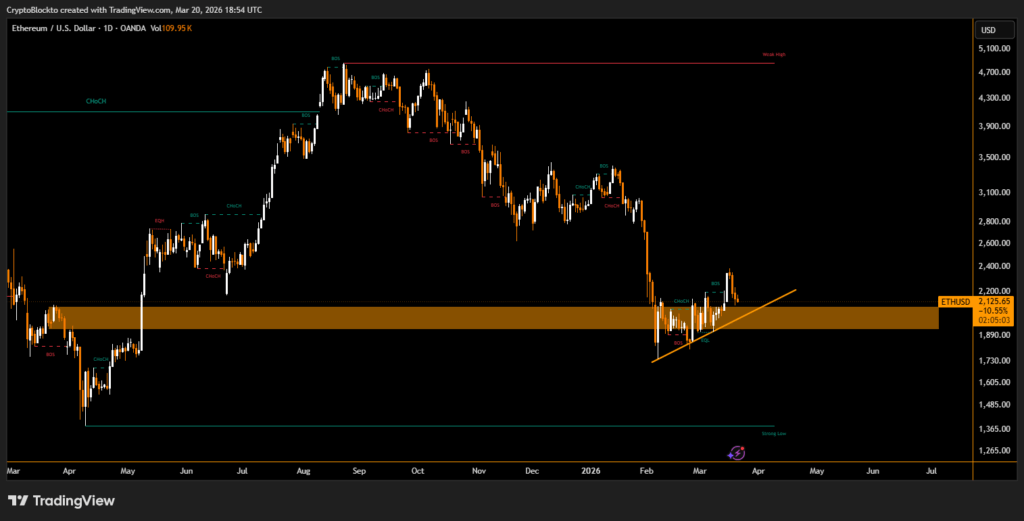The height and width of the screenshot is (521, 1024).
Task: Click the purple lightning event icon
Action: 737,453
